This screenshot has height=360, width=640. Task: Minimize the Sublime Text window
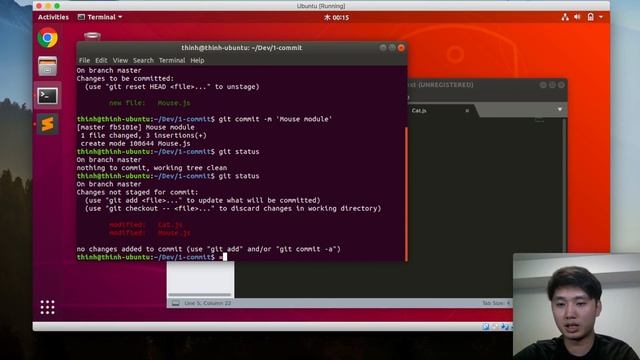543,85
